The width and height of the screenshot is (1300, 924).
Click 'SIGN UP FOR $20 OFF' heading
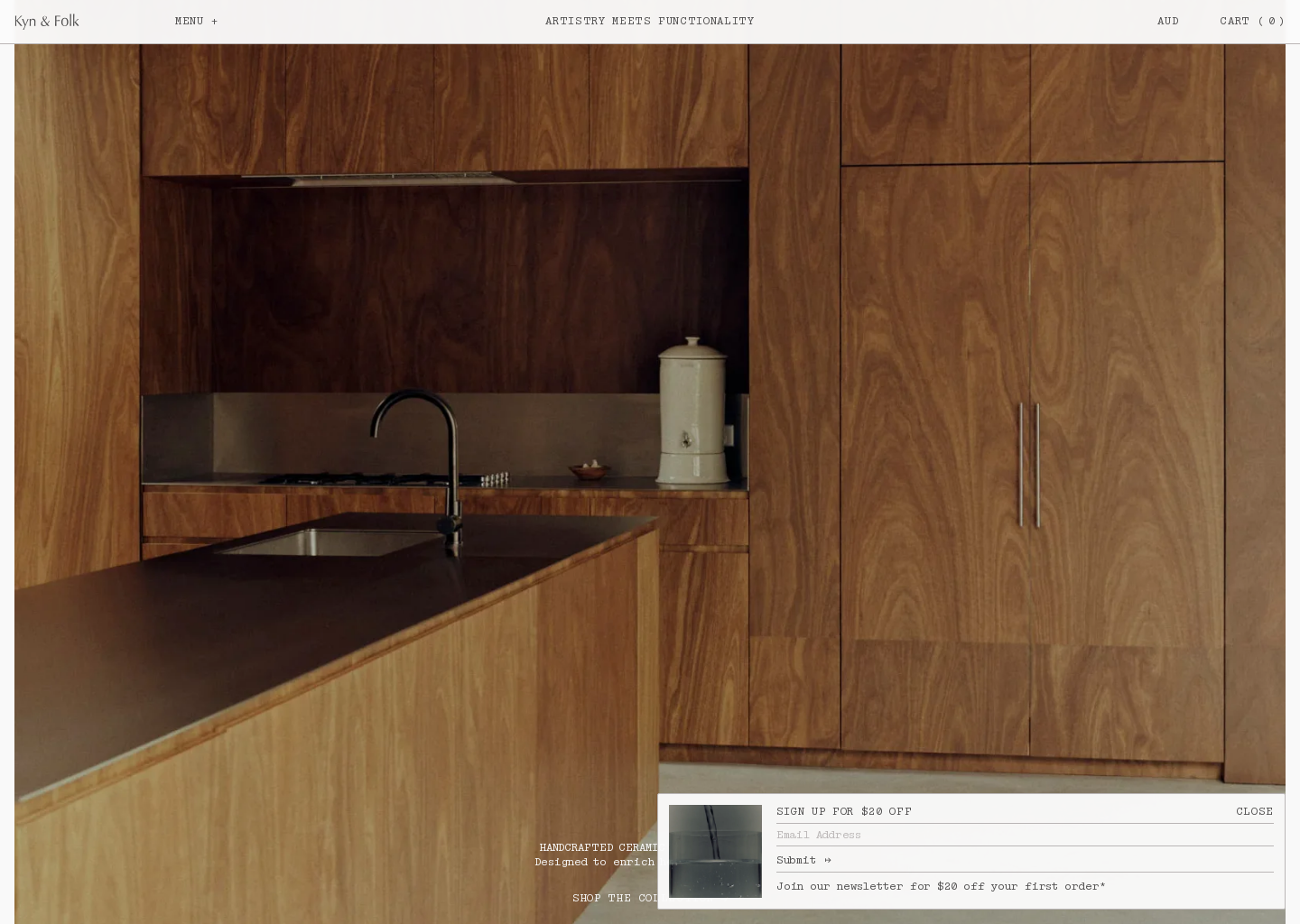(x=844, y=811)
